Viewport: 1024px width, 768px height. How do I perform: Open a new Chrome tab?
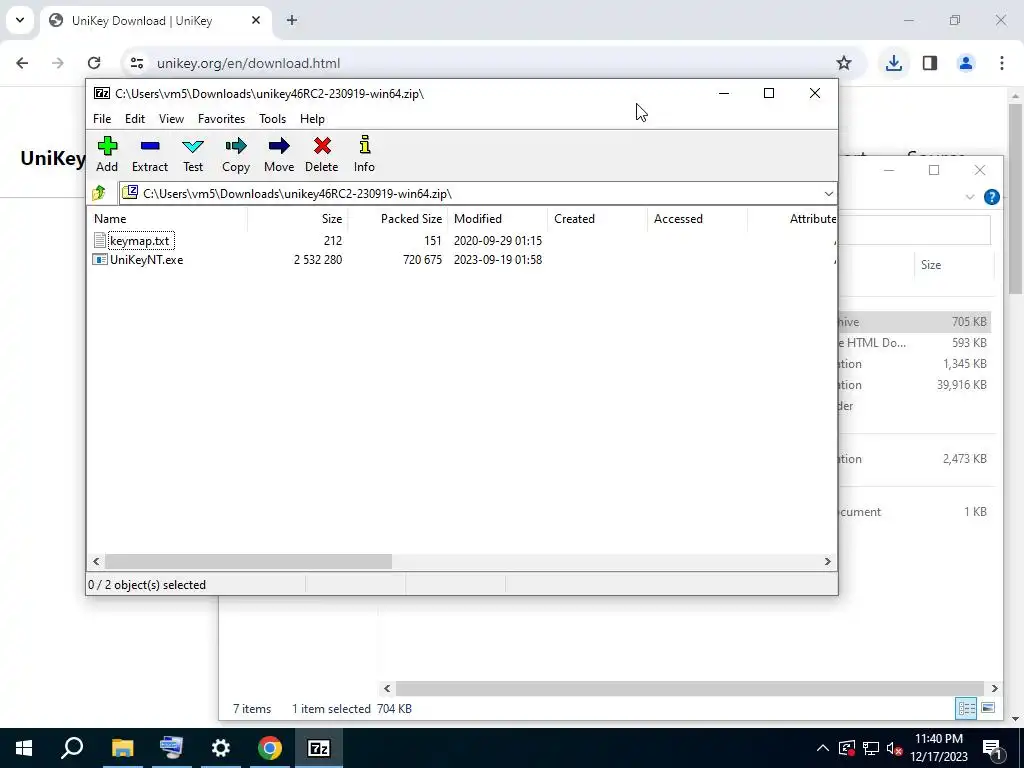[x=292, y=20]
